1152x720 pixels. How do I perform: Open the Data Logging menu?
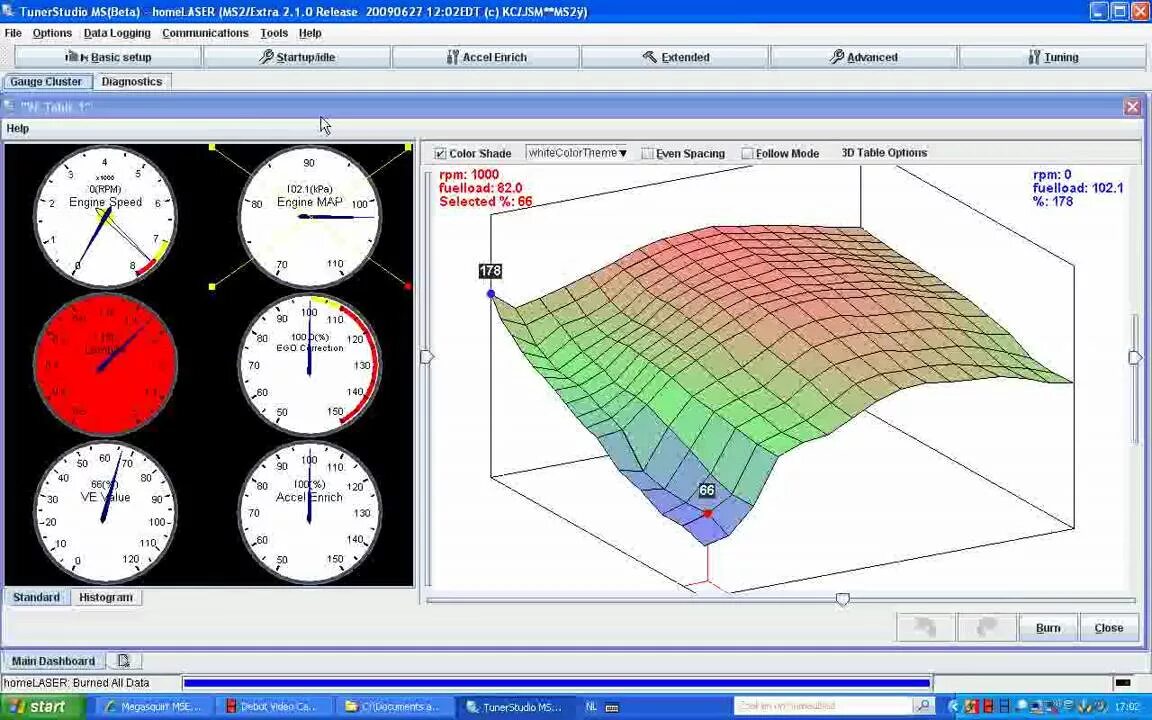coord(117,33)
